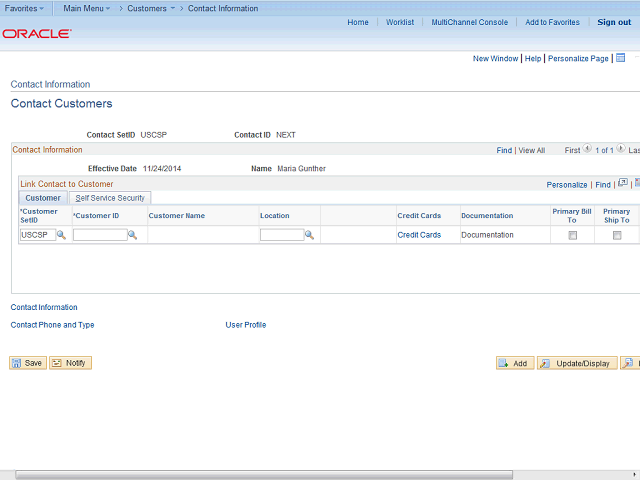Screen dimensions: 640x480
Task: Expand the Main Menu dropdown
Action: click(x=87, y=8)
